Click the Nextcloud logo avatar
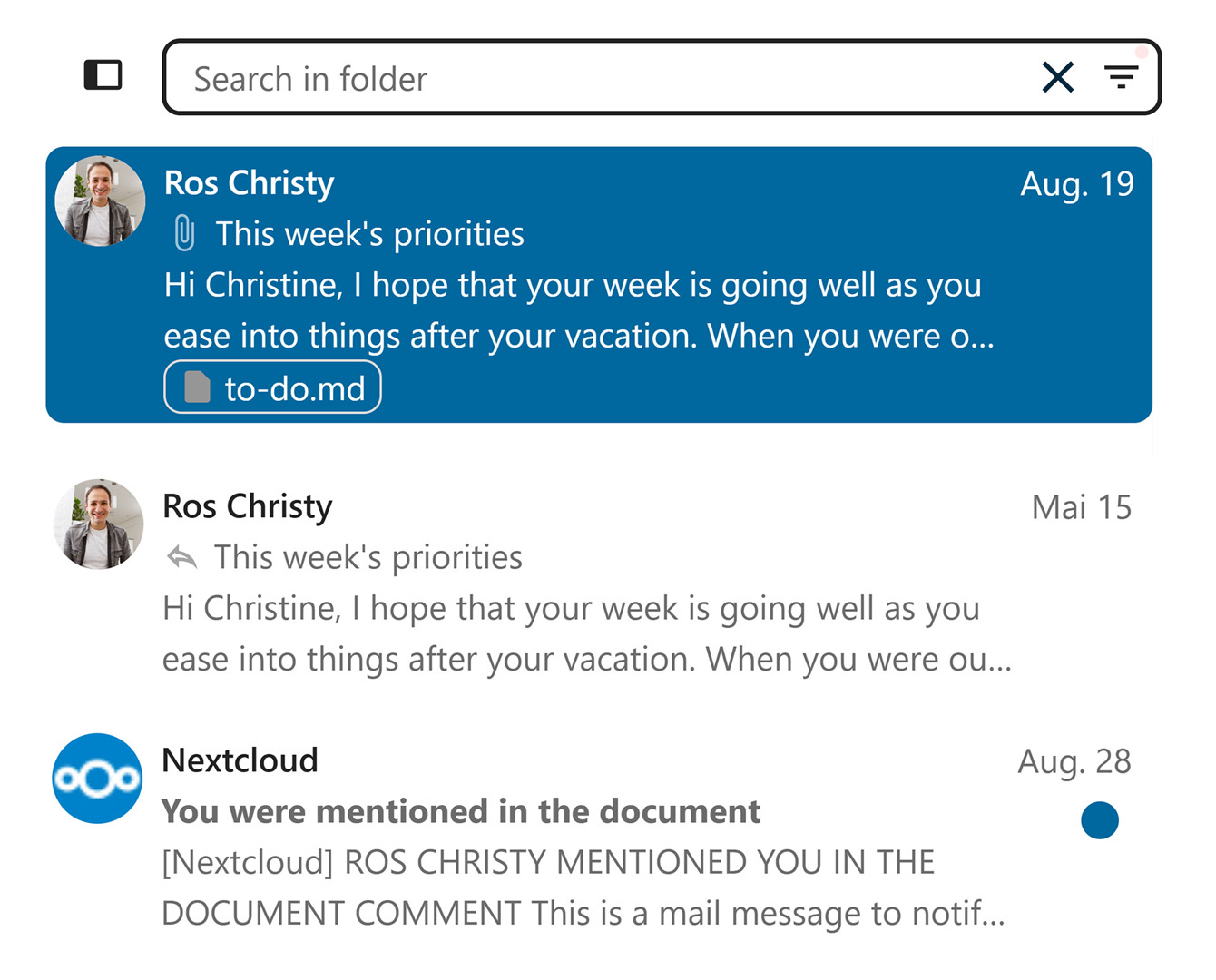Viewport: 1216px width, 980px height. point(97,779)
